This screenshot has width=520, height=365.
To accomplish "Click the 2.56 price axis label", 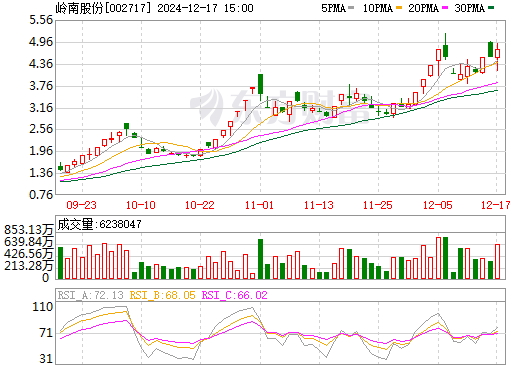I will 41,129.
